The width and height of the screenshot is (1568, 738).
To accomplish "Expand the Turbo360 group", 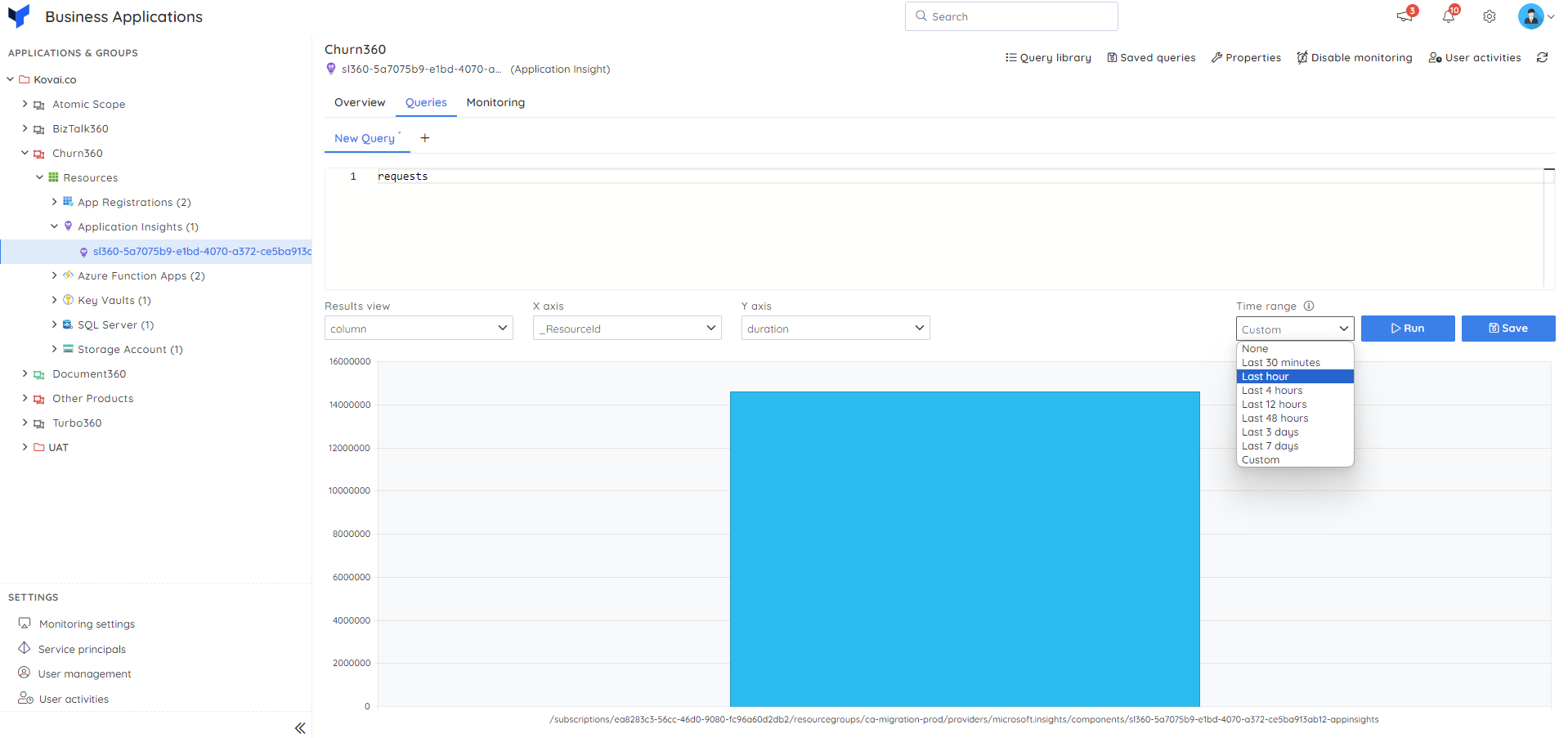I will click(x=25, y=423).
